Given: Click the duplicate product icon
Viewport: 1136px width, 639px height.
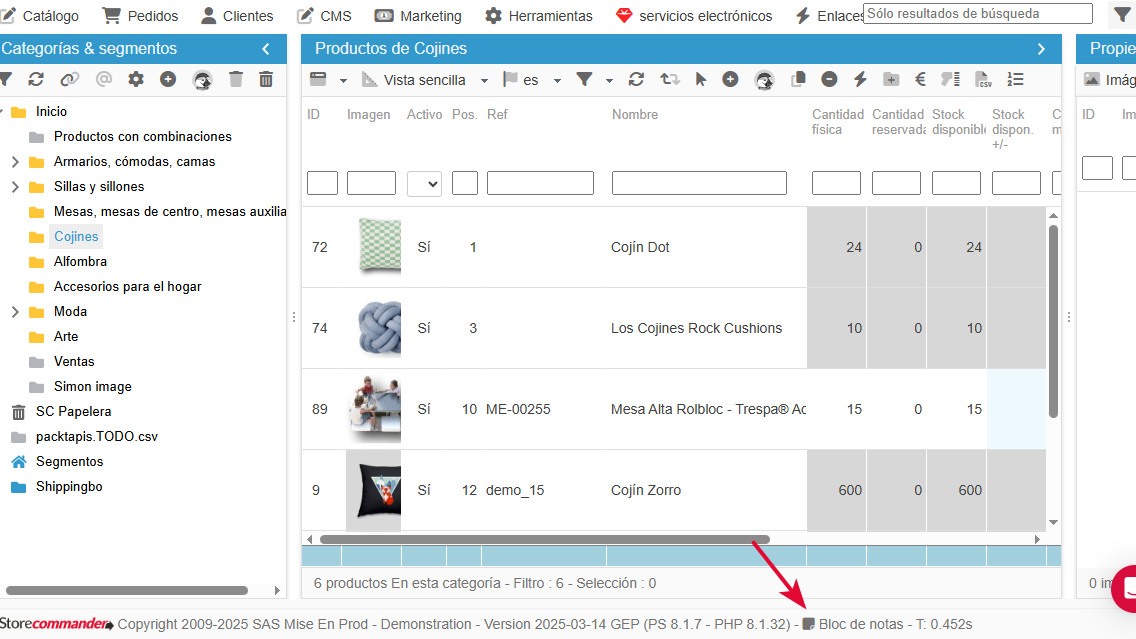Looking at the screenshot, I should pyautogui.click(x=798, y=80).
